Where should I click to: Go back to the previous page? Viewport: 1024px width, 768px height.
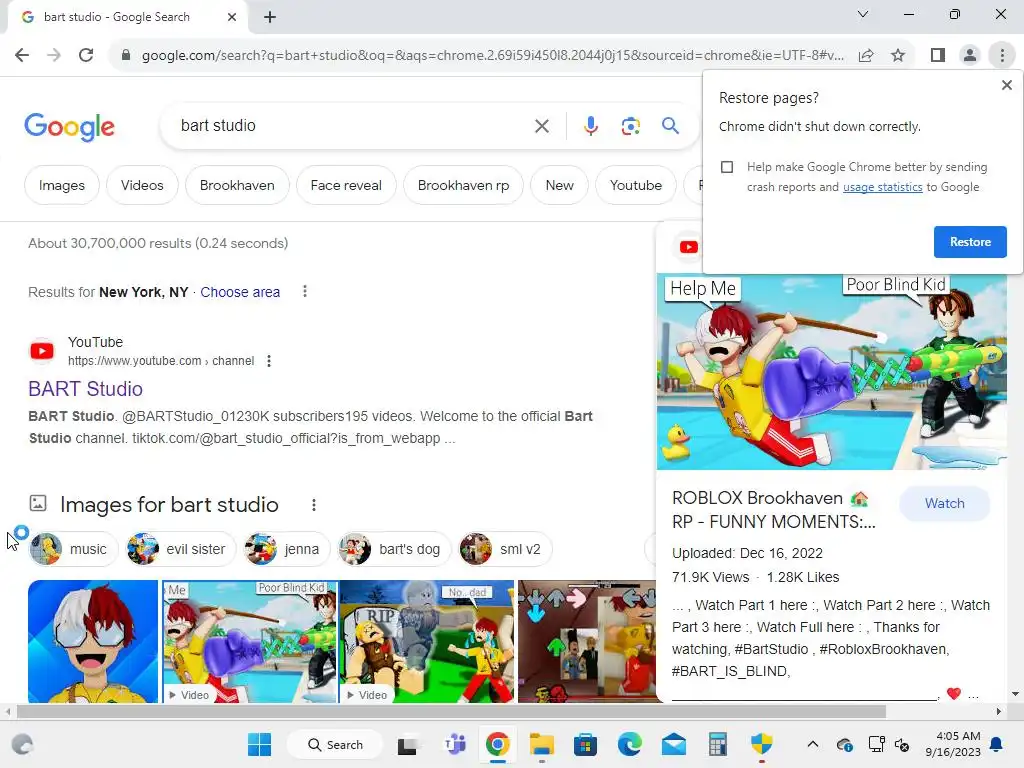22,55
